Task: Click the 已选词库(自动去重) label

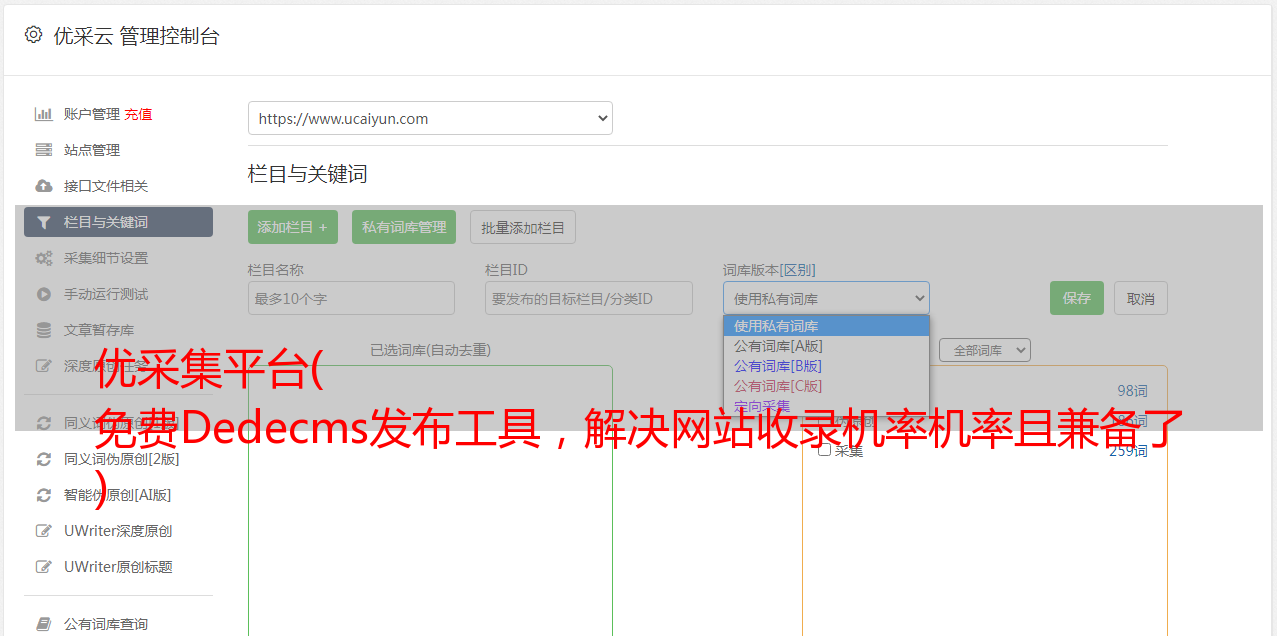Action: click(x=430, y=350)
